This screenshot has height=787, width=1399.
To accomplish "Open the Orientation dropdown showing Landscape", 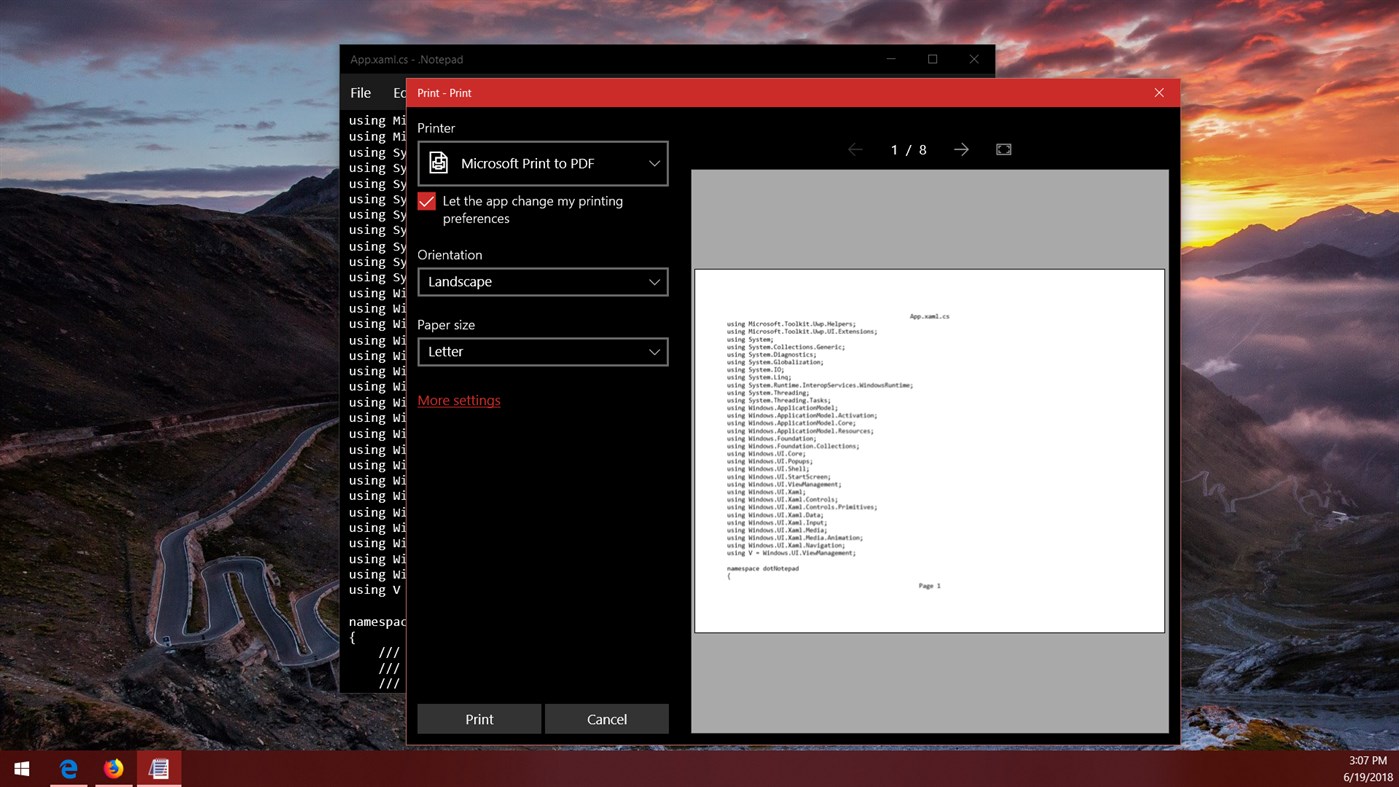I will [543, 281].
